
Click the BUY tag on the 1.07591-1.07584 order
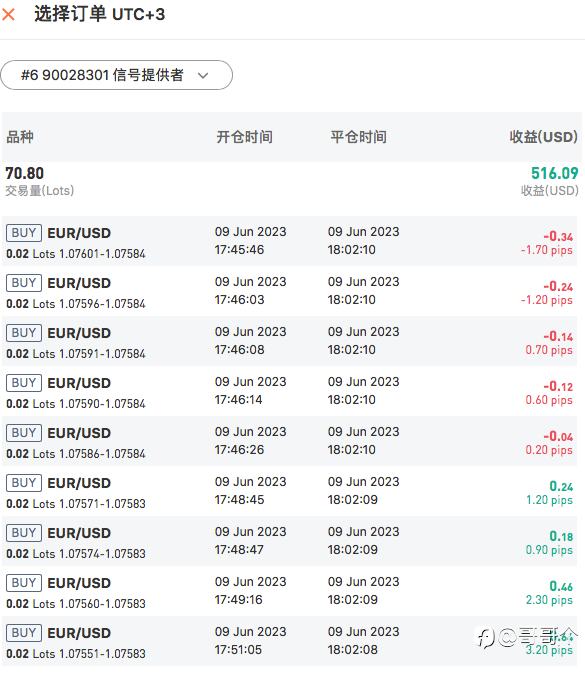(24, 333)
